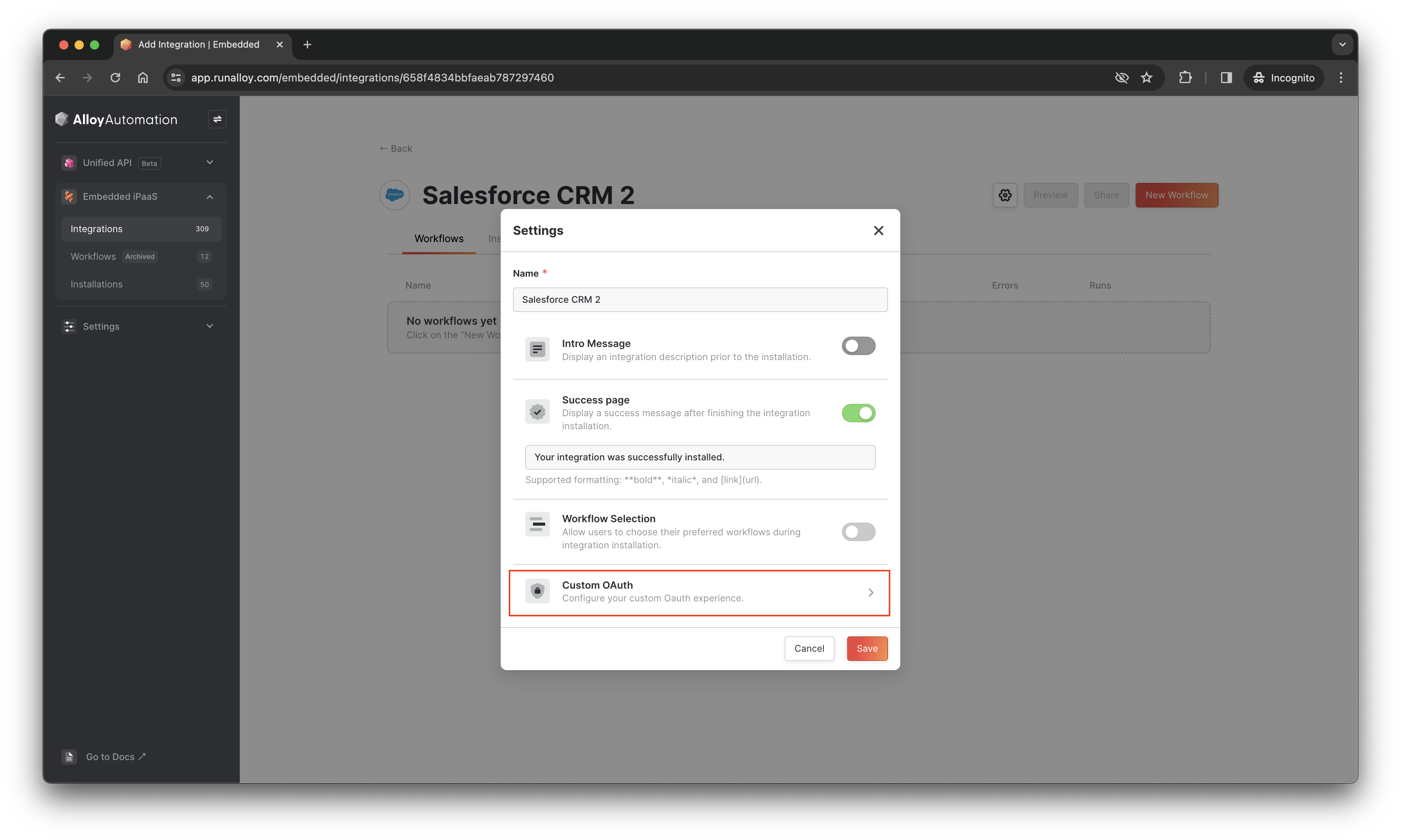Go back with the browser back arrow
The height and width of the screenshot is (840, 1401).
61,78
